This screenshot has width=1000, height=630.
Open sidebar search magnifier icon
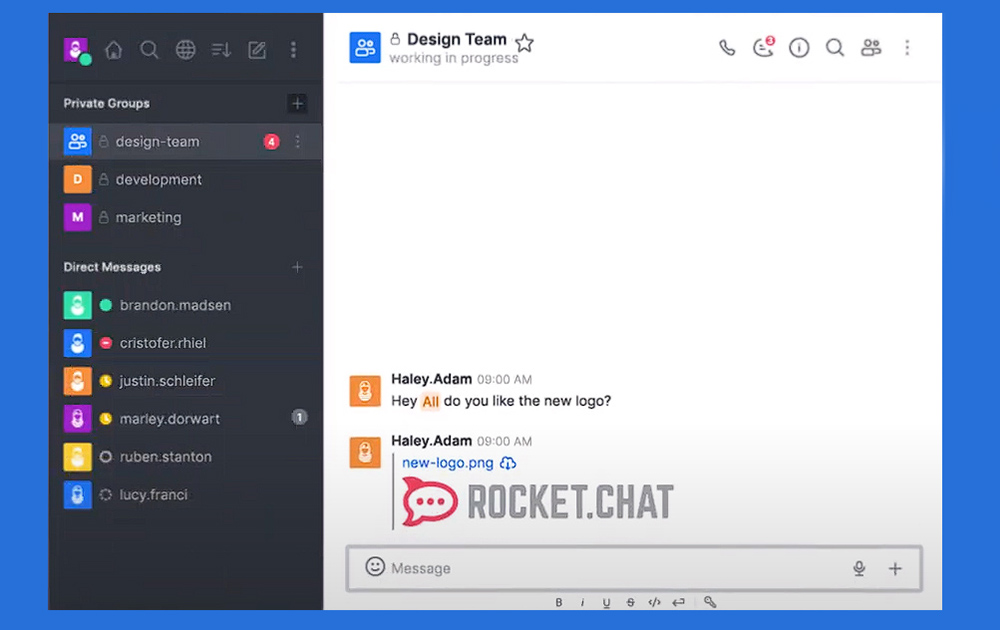(x=149, y=50)
